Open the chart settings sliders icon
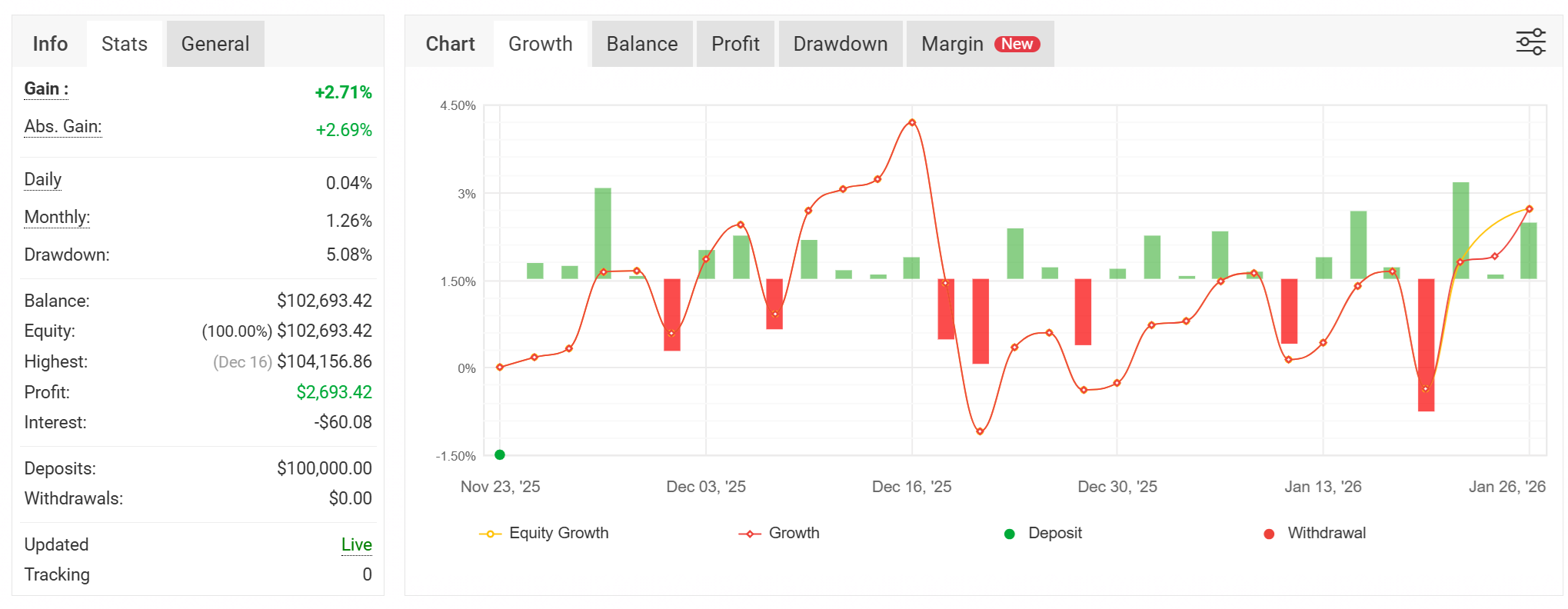Screen dimensions: 1568x609 point(1530,42)
